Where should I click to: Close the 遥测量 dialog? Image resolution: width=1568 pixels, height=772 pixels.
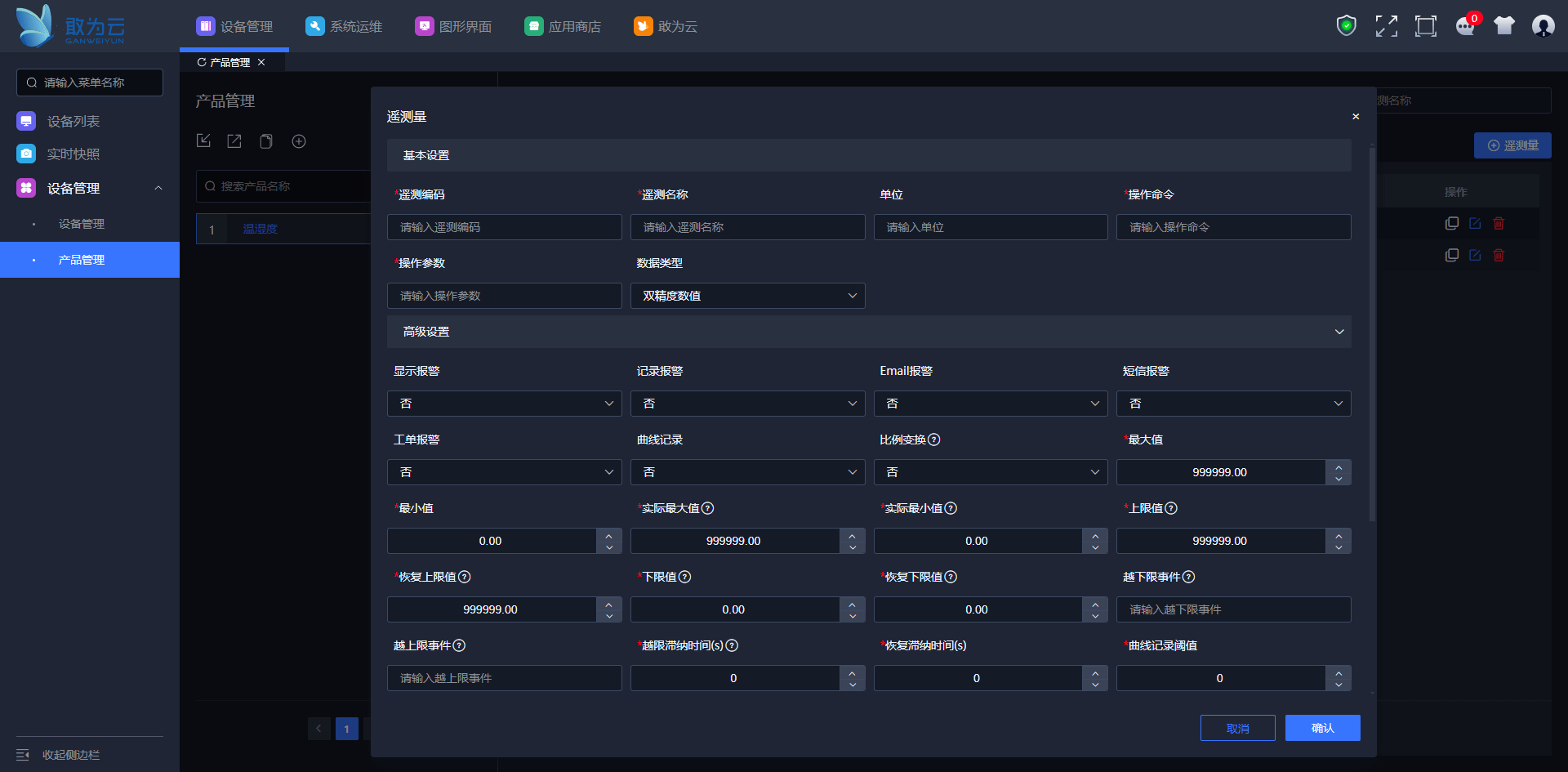point(1356,117)
